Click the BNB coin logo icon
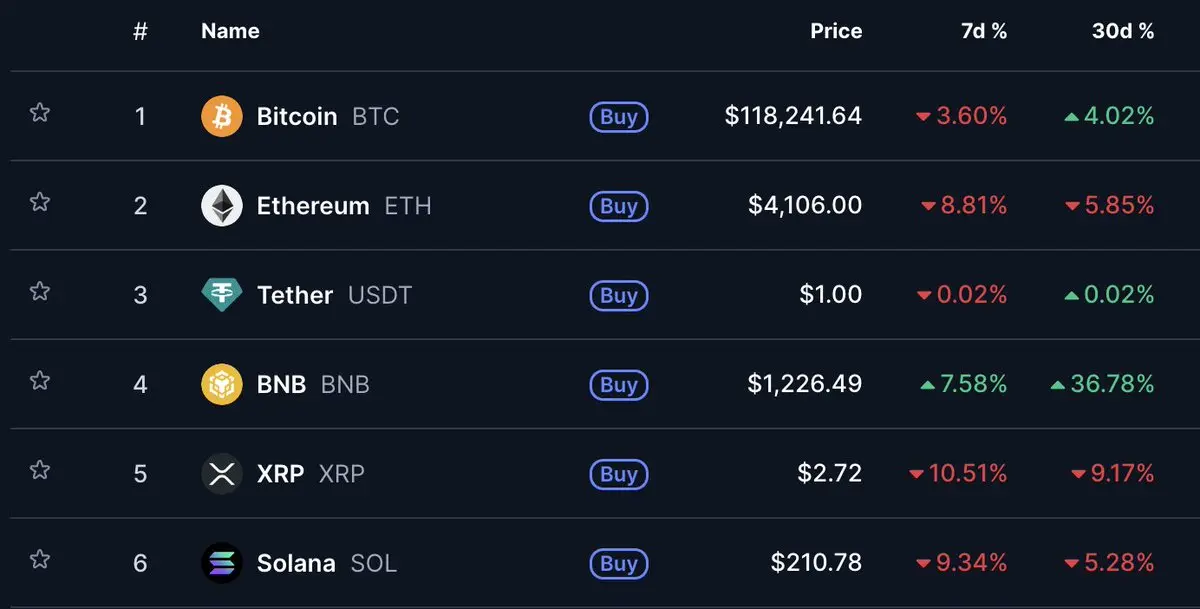The width and height of the screenshot is (1200, 609). tap(221, 384)
